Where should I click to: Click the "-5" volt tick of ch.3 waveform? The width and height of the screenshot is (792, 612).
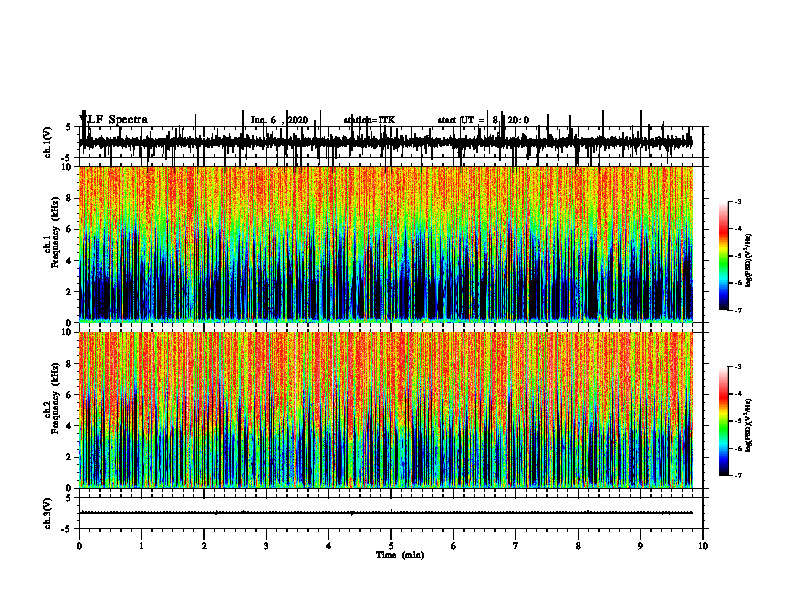[67, 529]
